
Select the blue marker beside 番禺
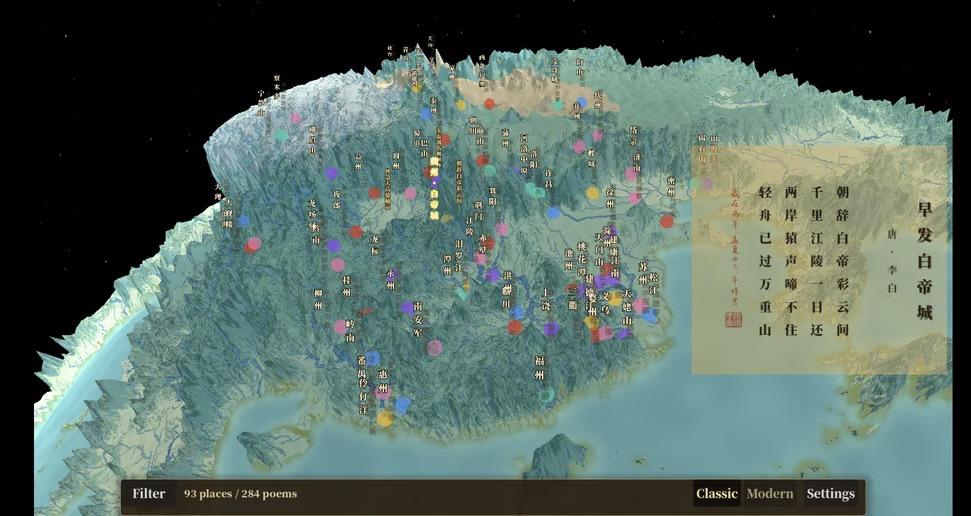372,358
